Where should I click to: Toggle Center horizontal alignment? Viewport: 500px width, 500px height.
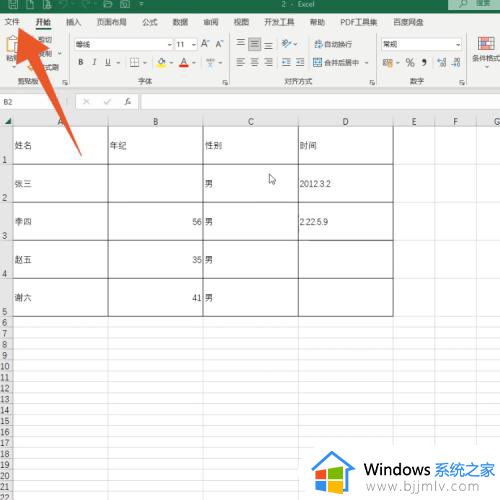254,62
